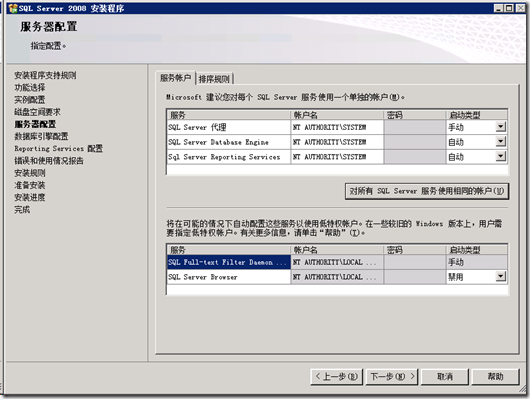Click password field for Sql Server Reporting Services

(415, 157)
